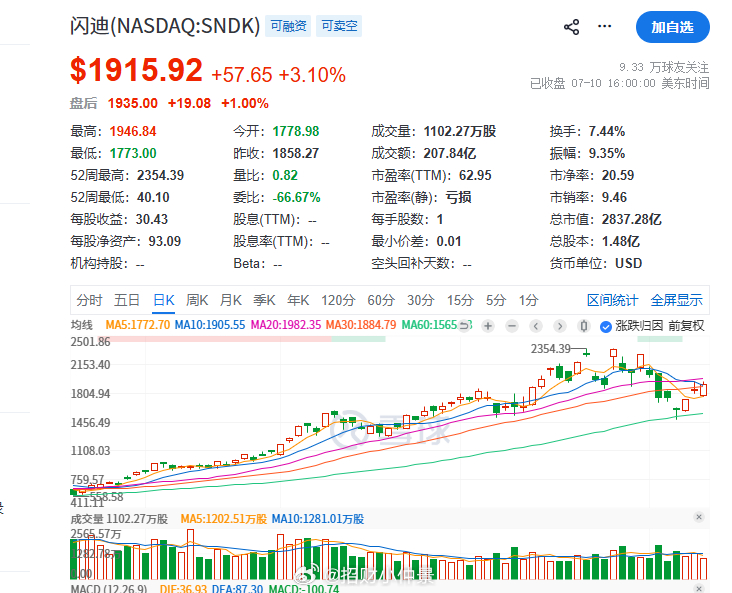This screenshot has width=732, height=593.
Task: Click the MA10:1905.55 indicator label
Action: click(x=210, y=325)
